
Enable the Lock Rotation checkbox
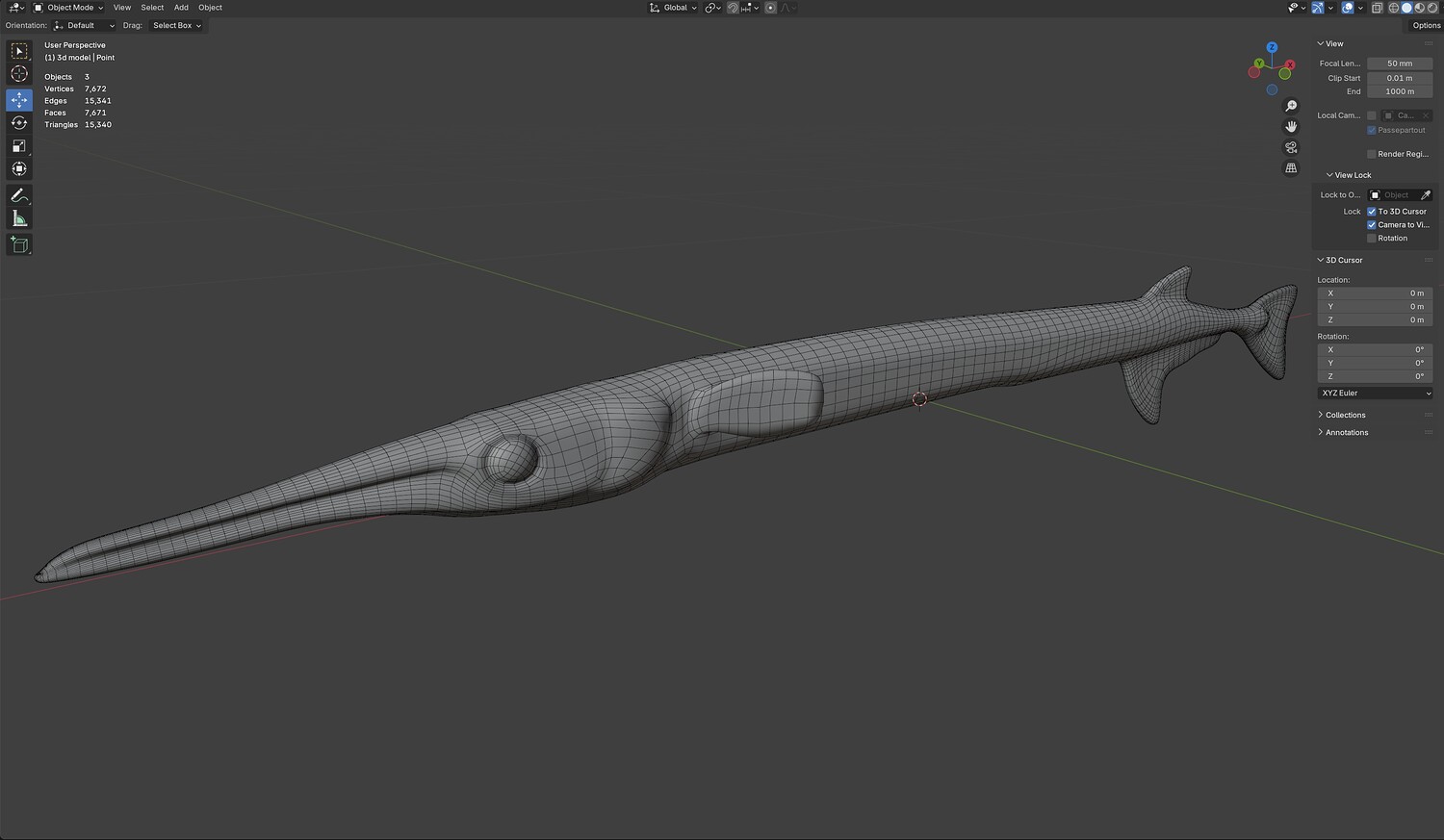coord(1372,239)
